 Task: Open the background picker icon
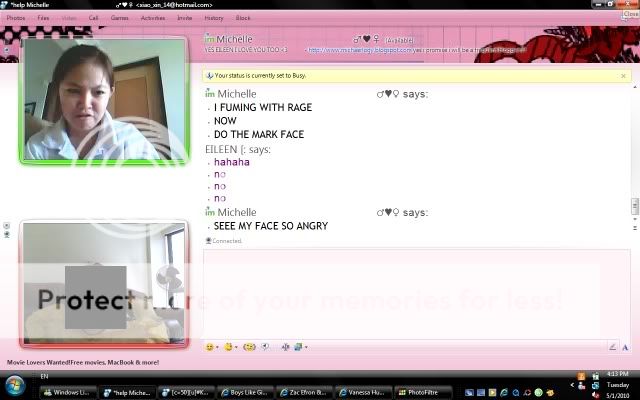tap(298, 347)
